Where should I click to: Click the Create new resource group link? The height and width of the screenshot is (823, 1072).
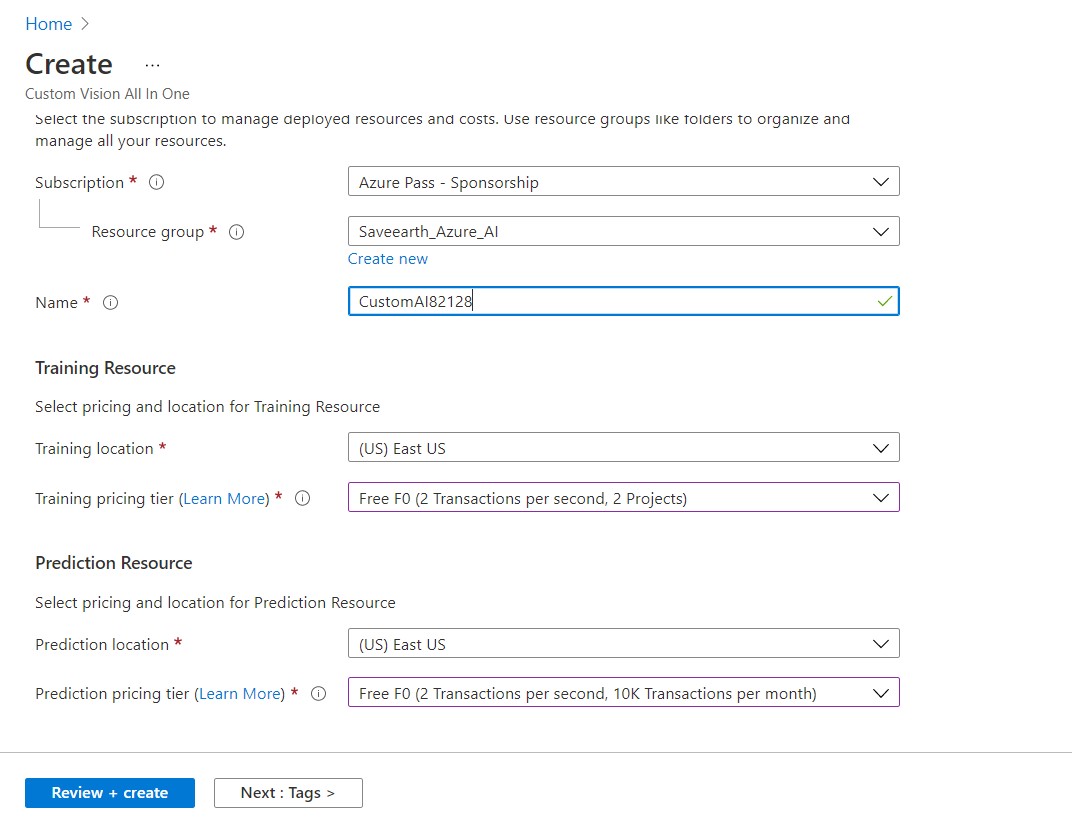coord(388,259)
